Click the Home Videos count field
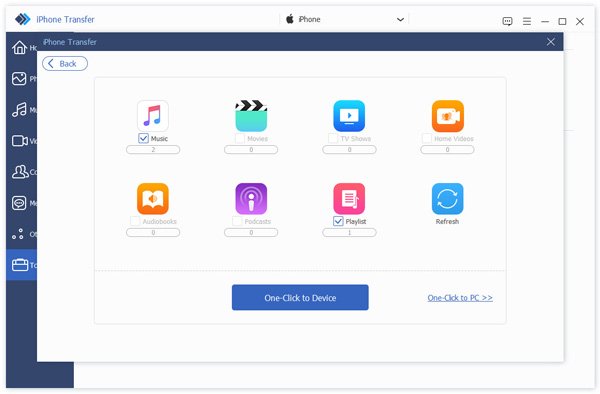 447,150
